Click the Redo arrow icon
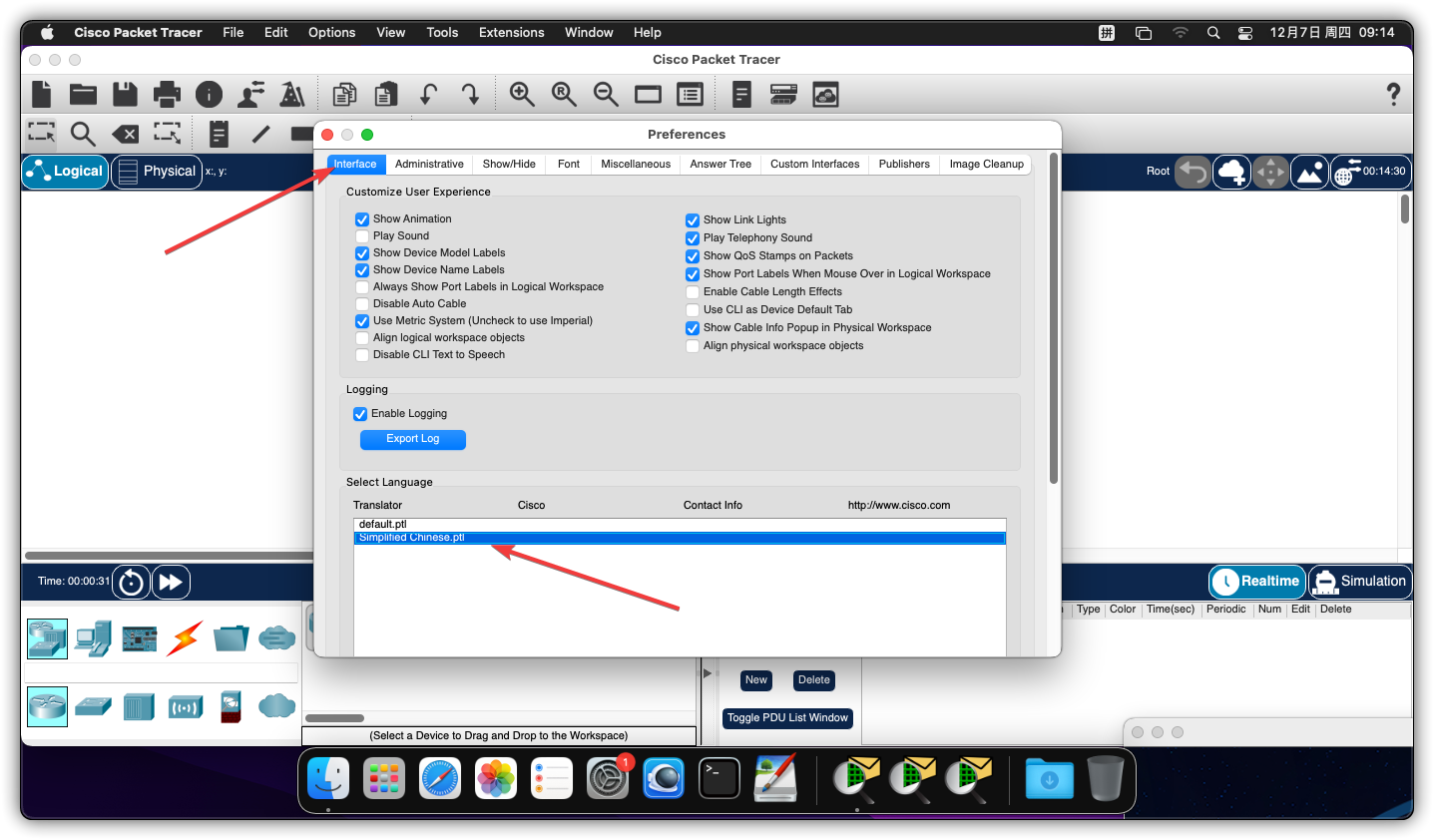Viewport: 1434px width, 840px height. point(470,95)
